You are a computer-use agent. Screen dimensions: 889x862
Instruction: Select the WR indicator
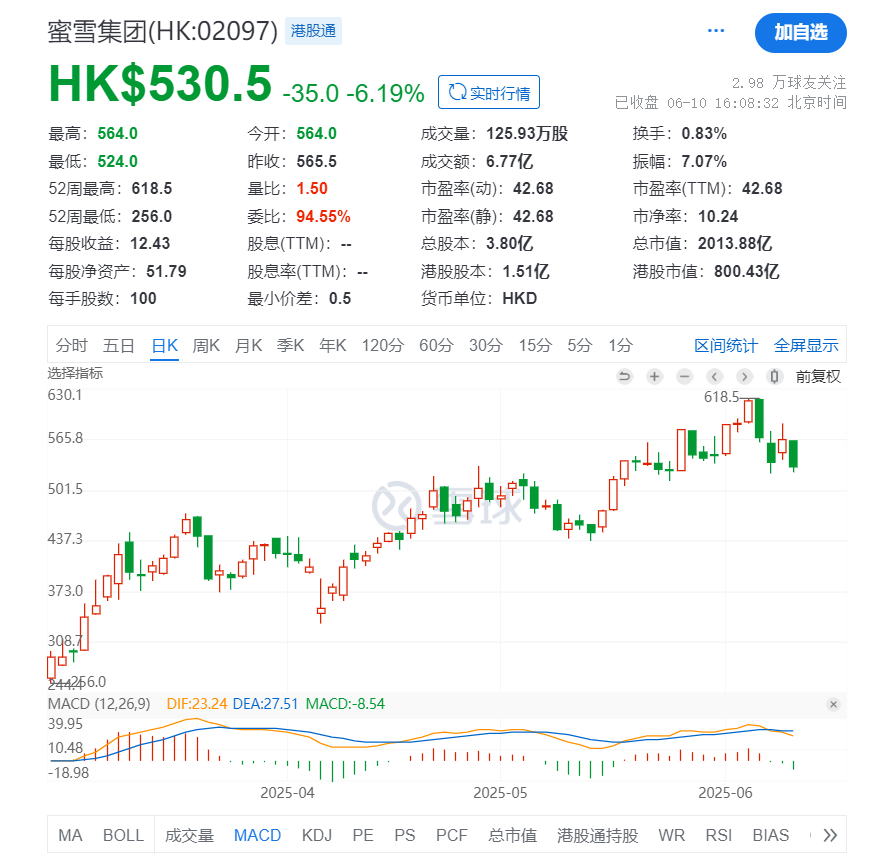tap(672, 835)
